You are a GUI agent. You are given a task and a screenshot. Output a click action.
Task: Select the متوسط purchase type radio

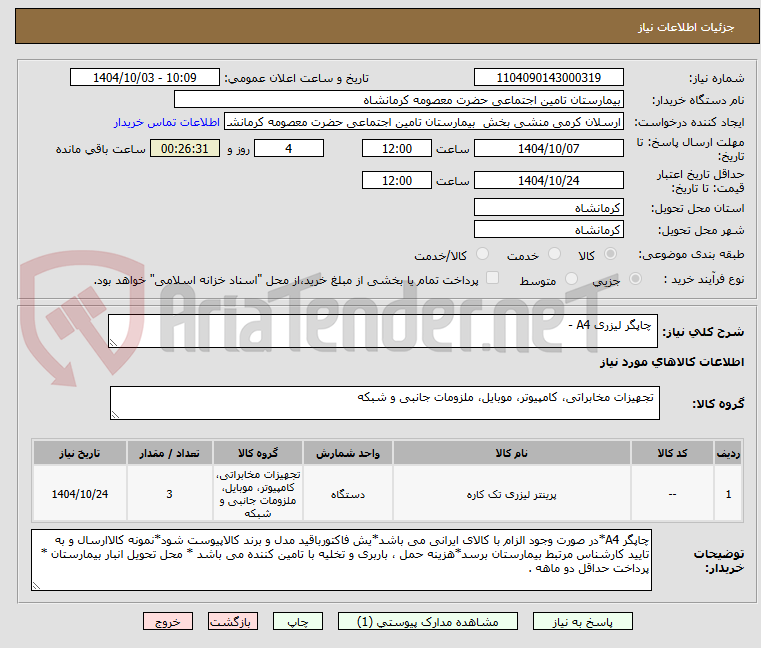pyautogui.click(x=571, y=279)
